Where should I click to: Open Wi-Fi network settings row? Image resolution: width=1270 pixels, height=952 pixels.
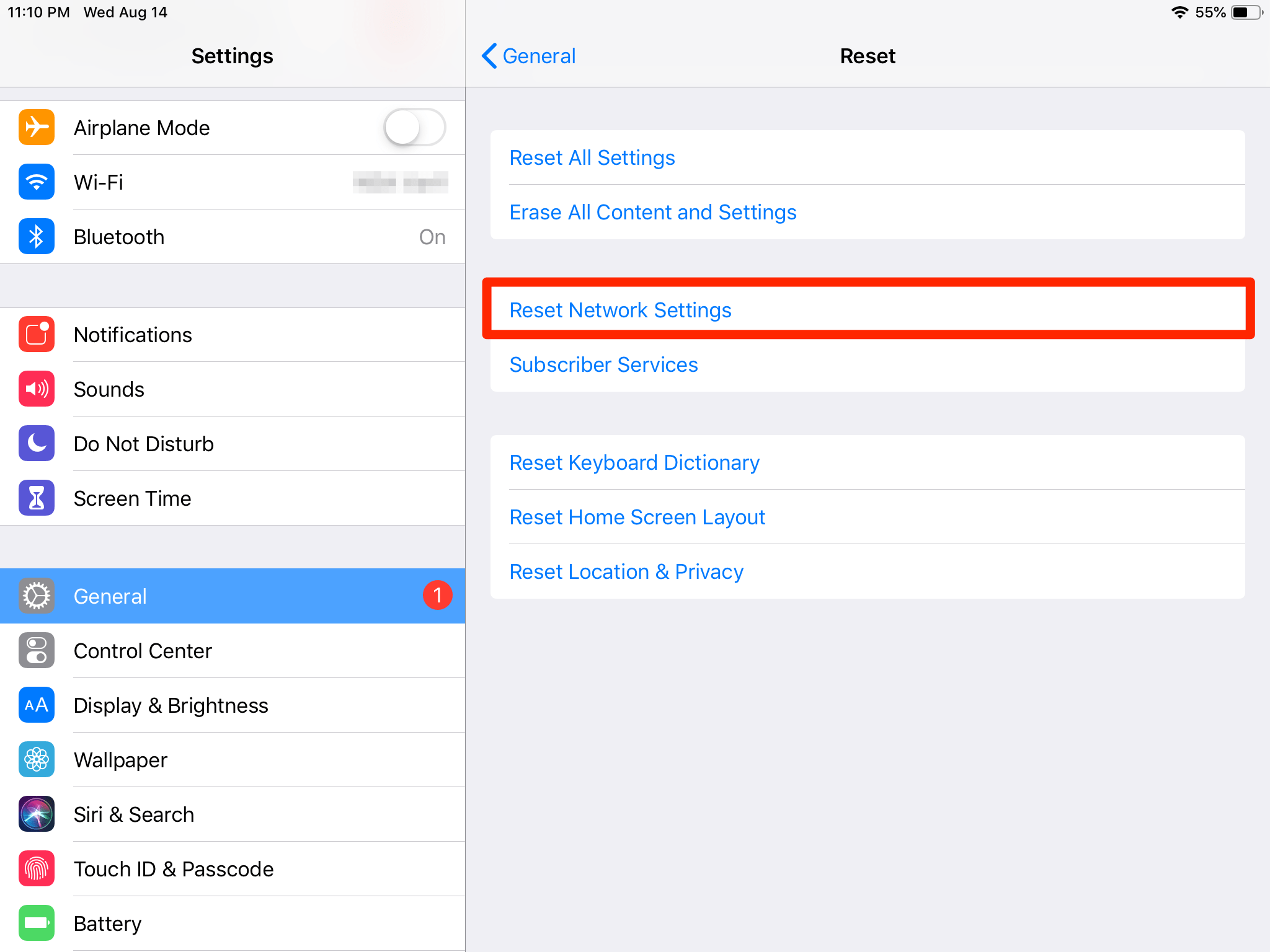(233, 182)
